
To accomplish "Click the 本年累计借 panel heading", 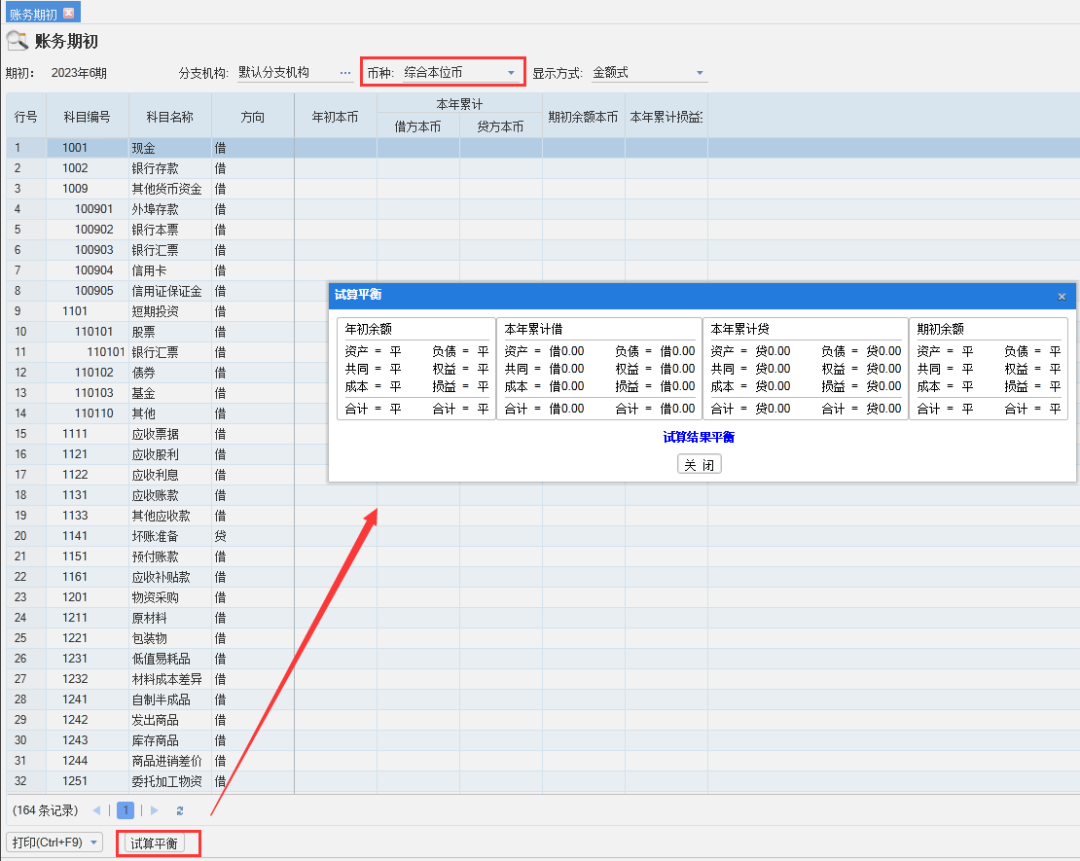I will coord(533,329).
